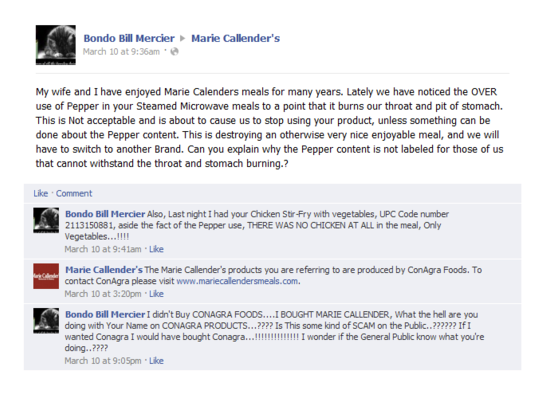
Task: Click the first comment's small avatar
Action: tap(46, 220)
